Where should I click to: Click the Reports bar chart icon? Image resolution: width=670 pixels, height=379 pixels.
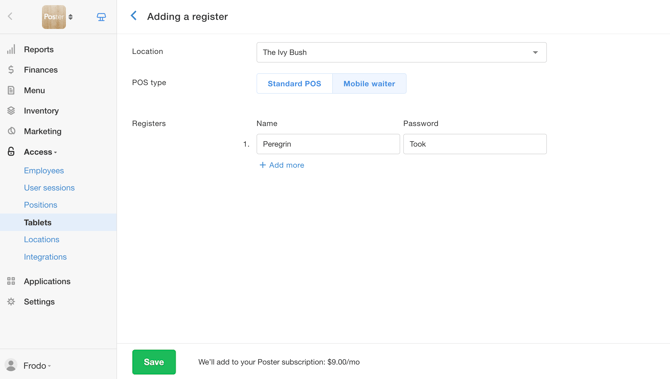click(x=11, y=49)
